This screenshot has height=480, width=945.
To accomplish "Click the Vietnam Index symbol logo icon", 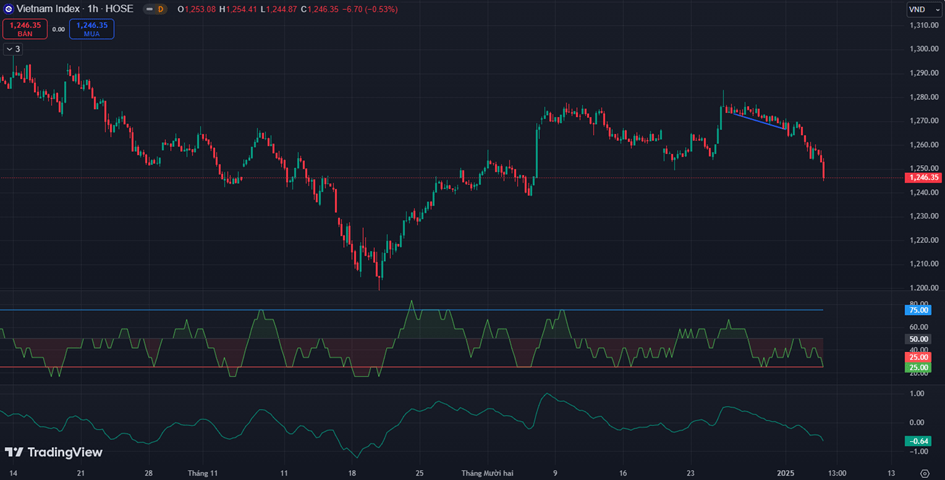I will pyautogui.click(x=9, y=8).
